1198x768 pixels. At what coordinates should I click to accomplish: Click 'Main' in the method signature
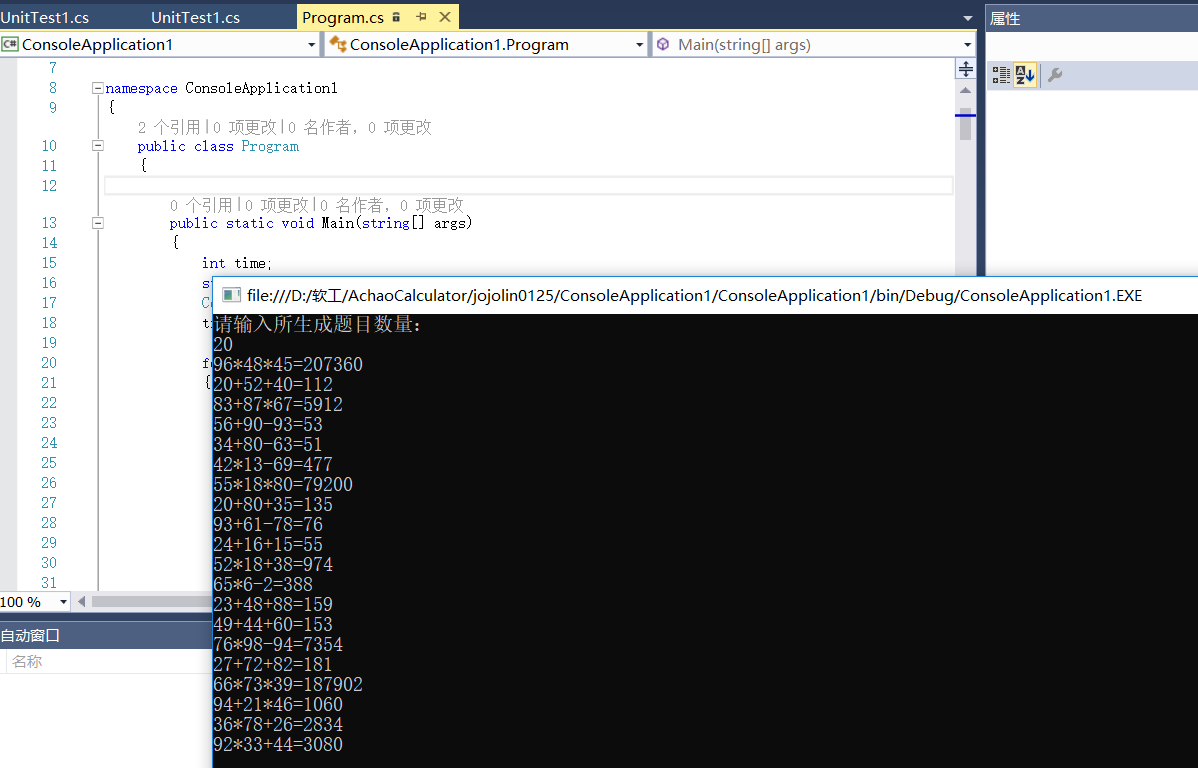coord(337,223)
